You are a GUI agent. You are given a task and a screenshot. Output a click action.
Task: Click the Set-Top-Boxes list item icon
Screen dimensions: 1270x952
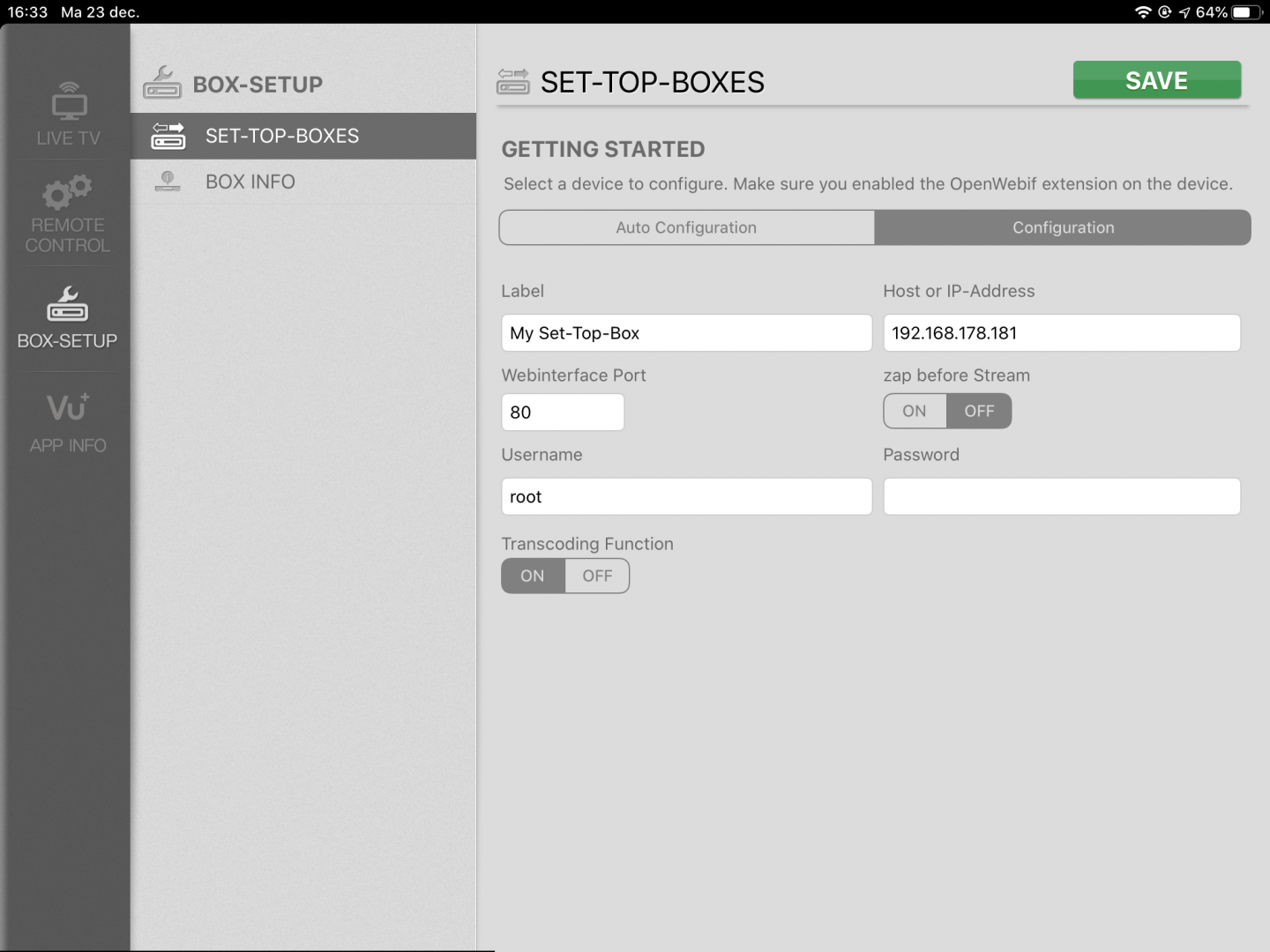pyautogui.click(x=168, y=136)
